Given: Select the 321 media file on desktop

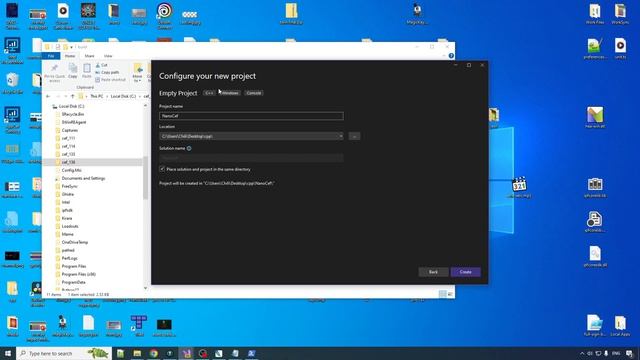Looking at the screenshot, I should (519, 188).
